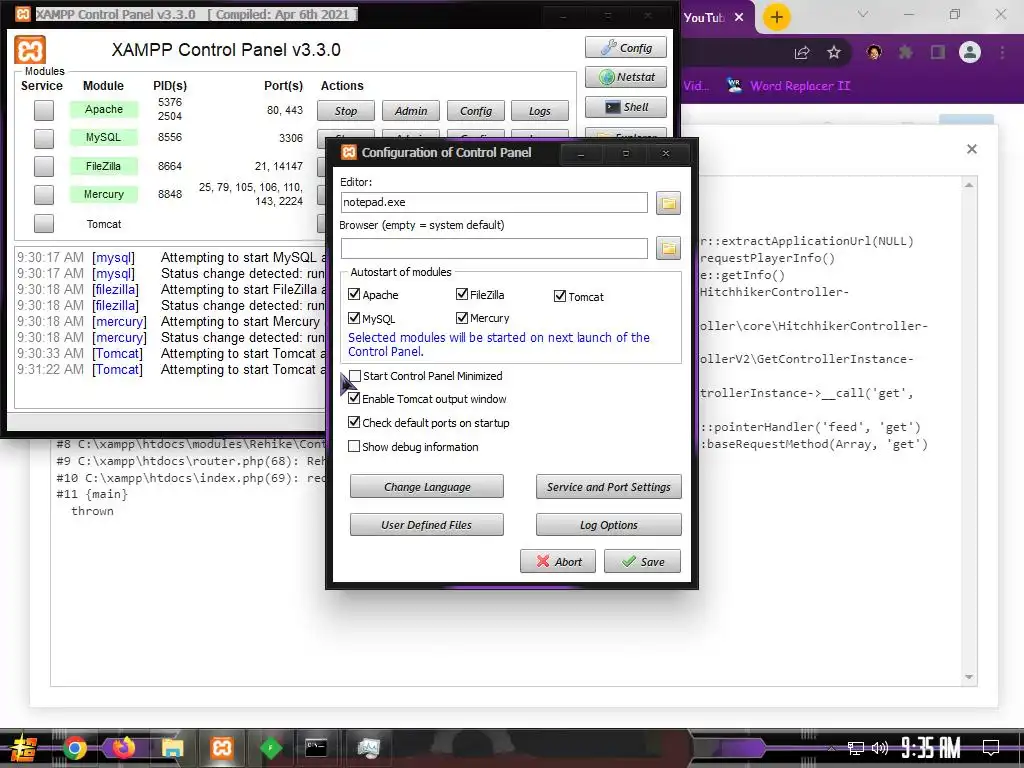Open Chrome three-dot menu

point(1002,52)
